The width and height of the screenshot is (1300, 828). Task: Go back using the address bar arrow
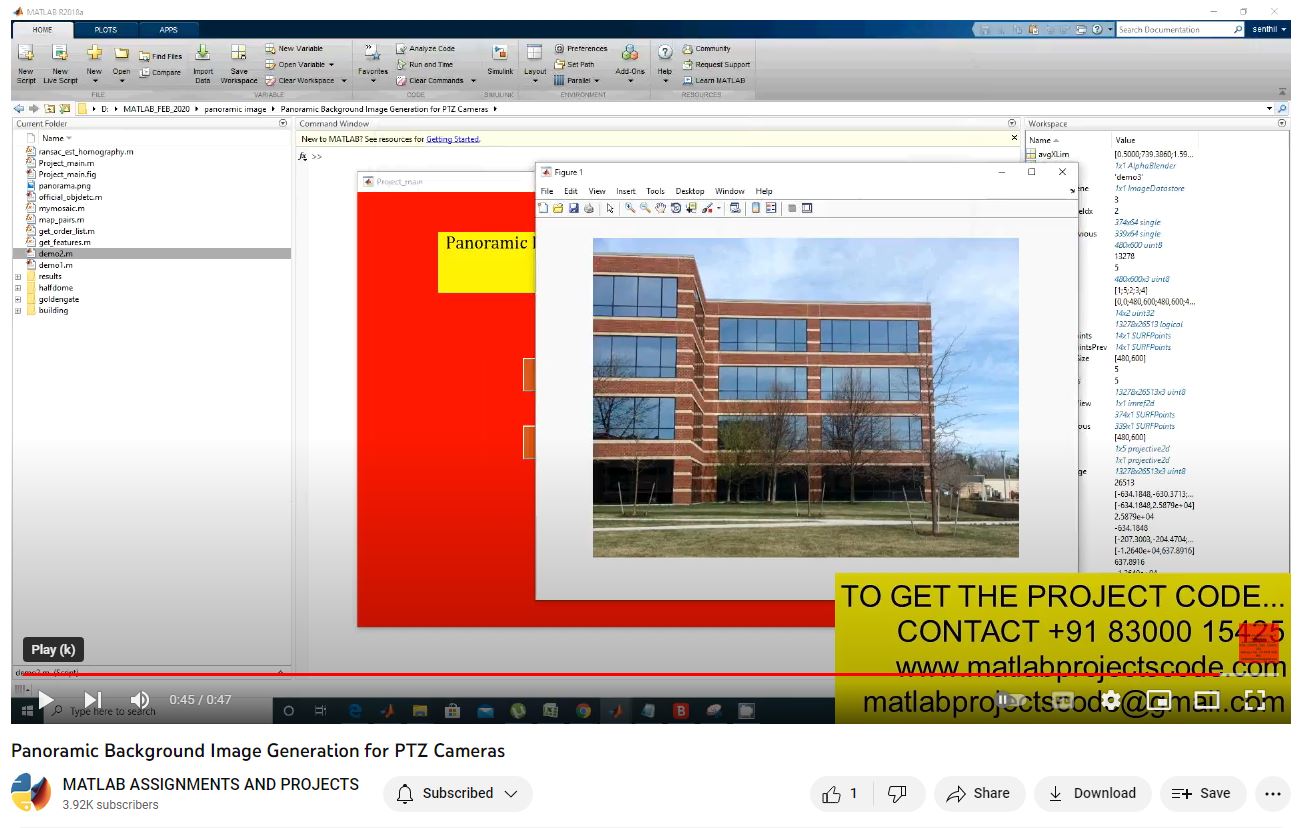19,108
